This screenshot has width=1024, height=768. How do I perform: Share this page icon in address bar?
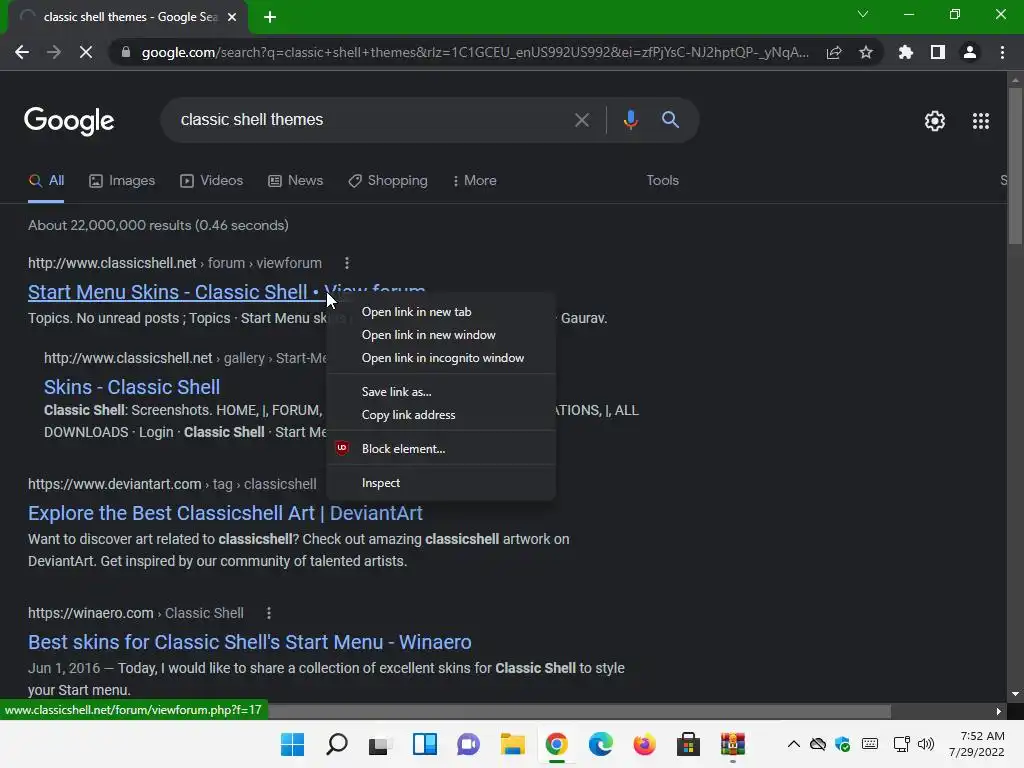834,52
